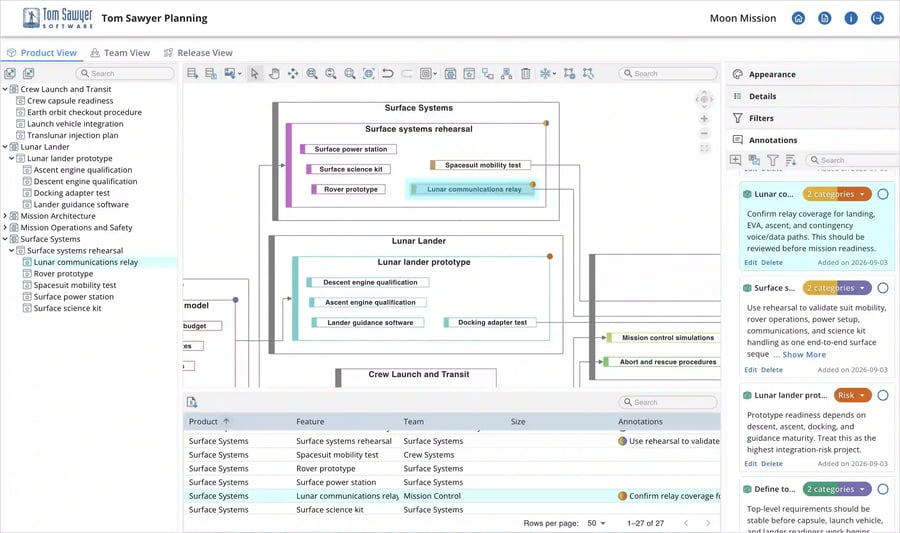Open the rows per page 50 dropdown
The width and height of the screenshot is (900, 533).
tap(597, 523)
